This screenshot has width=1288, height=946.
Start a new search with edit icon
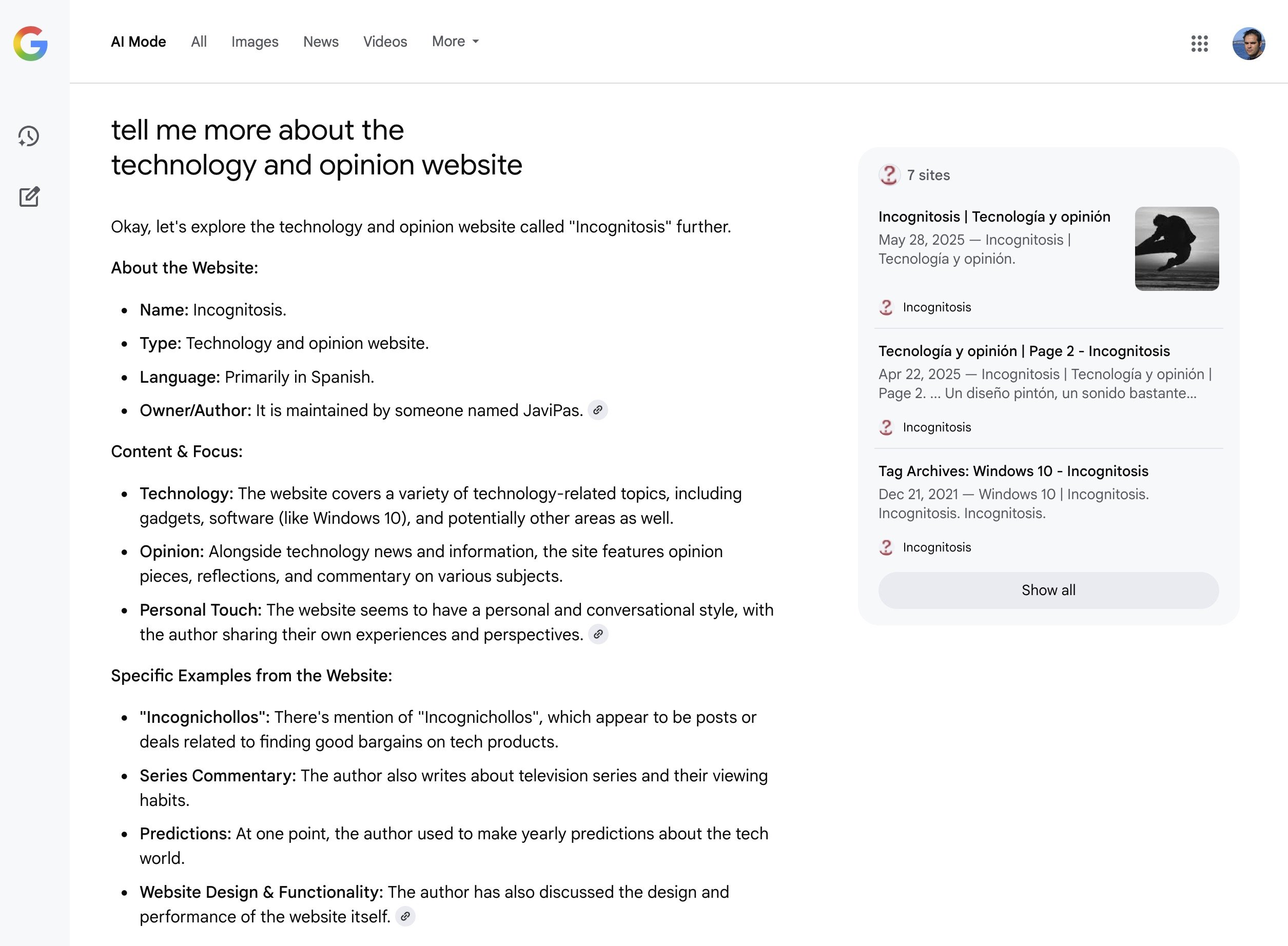click(29, 197)
